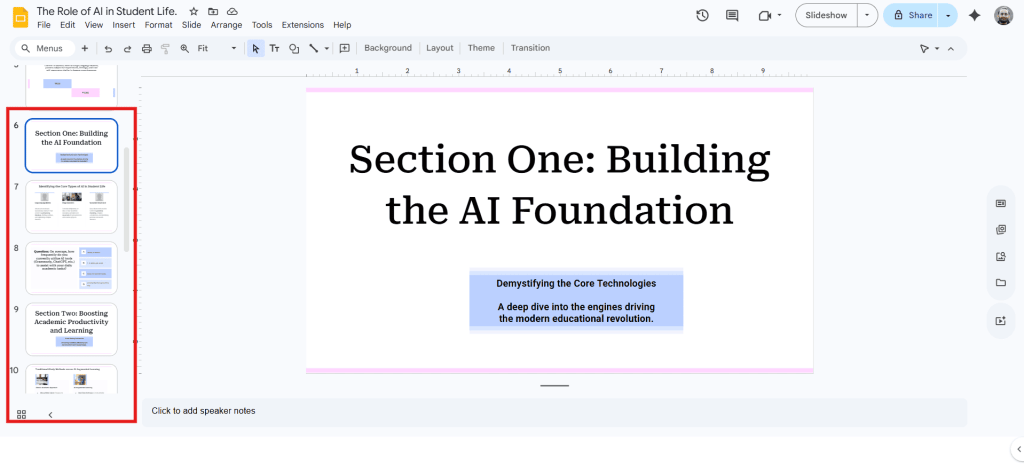Image resolution: width=1024 pixels, height=465 pixels.
Task: Open the Google Slides home icon
Action: (22, 16)
